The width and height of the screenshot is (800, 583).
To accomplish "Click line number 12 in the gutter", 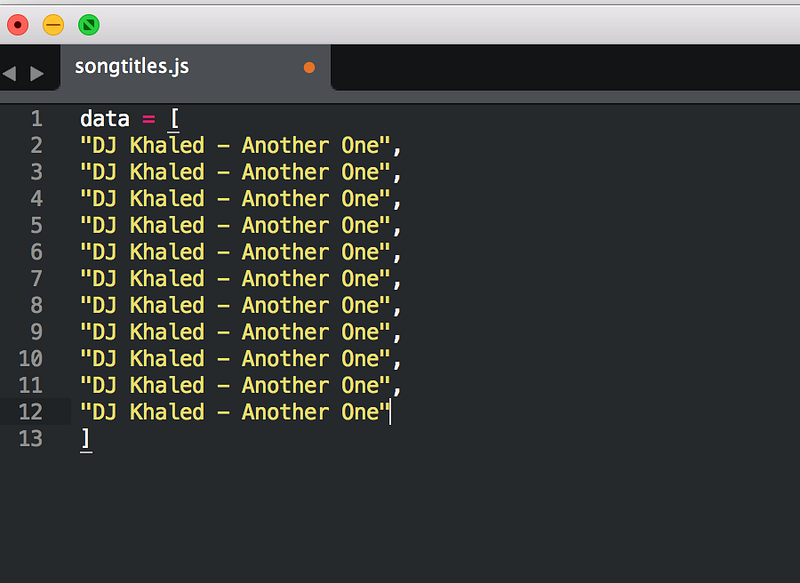I will 31,412.
